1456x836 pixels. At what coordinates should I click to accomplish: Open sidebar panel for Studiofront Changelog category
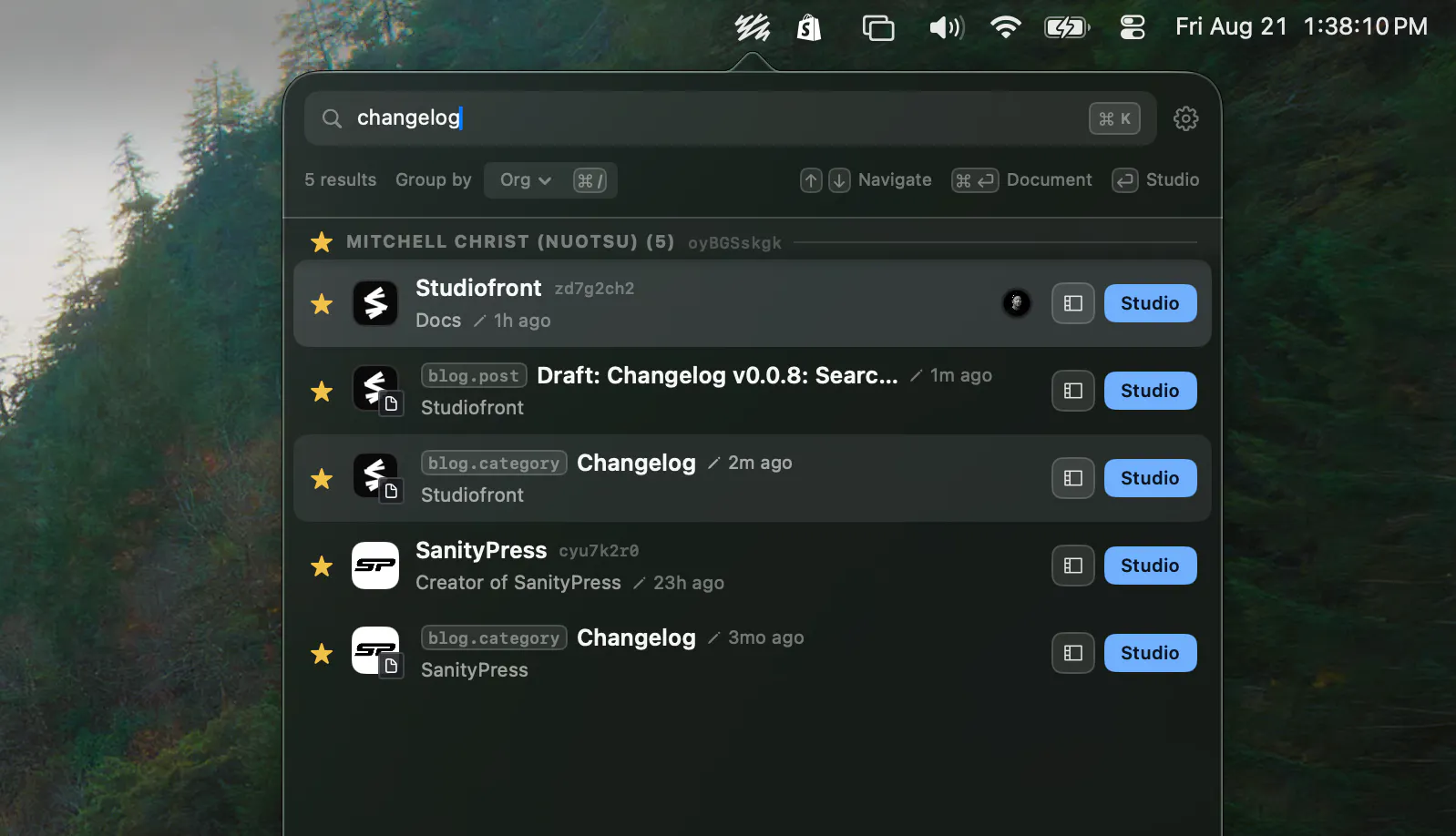click(x=1073, y=478)
